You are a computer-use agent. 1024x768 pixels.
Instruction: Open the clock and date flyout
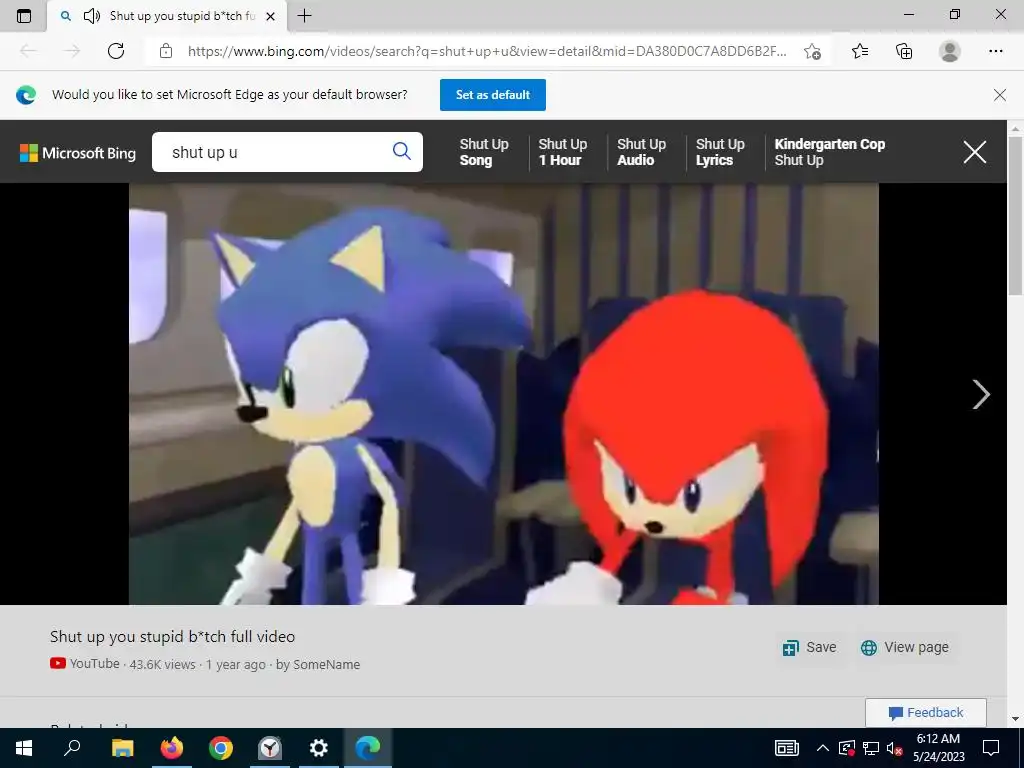[938, 748]
